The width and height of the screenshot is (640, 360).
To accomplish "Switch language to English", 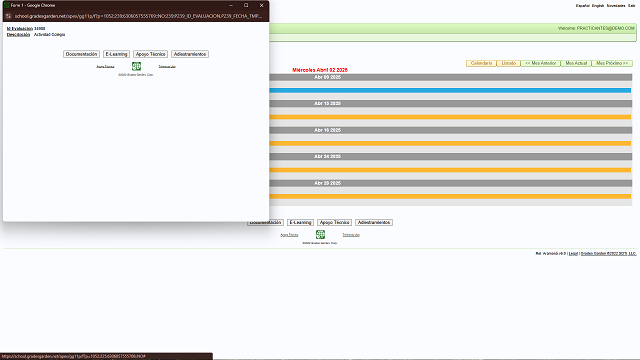I will 598,6.
